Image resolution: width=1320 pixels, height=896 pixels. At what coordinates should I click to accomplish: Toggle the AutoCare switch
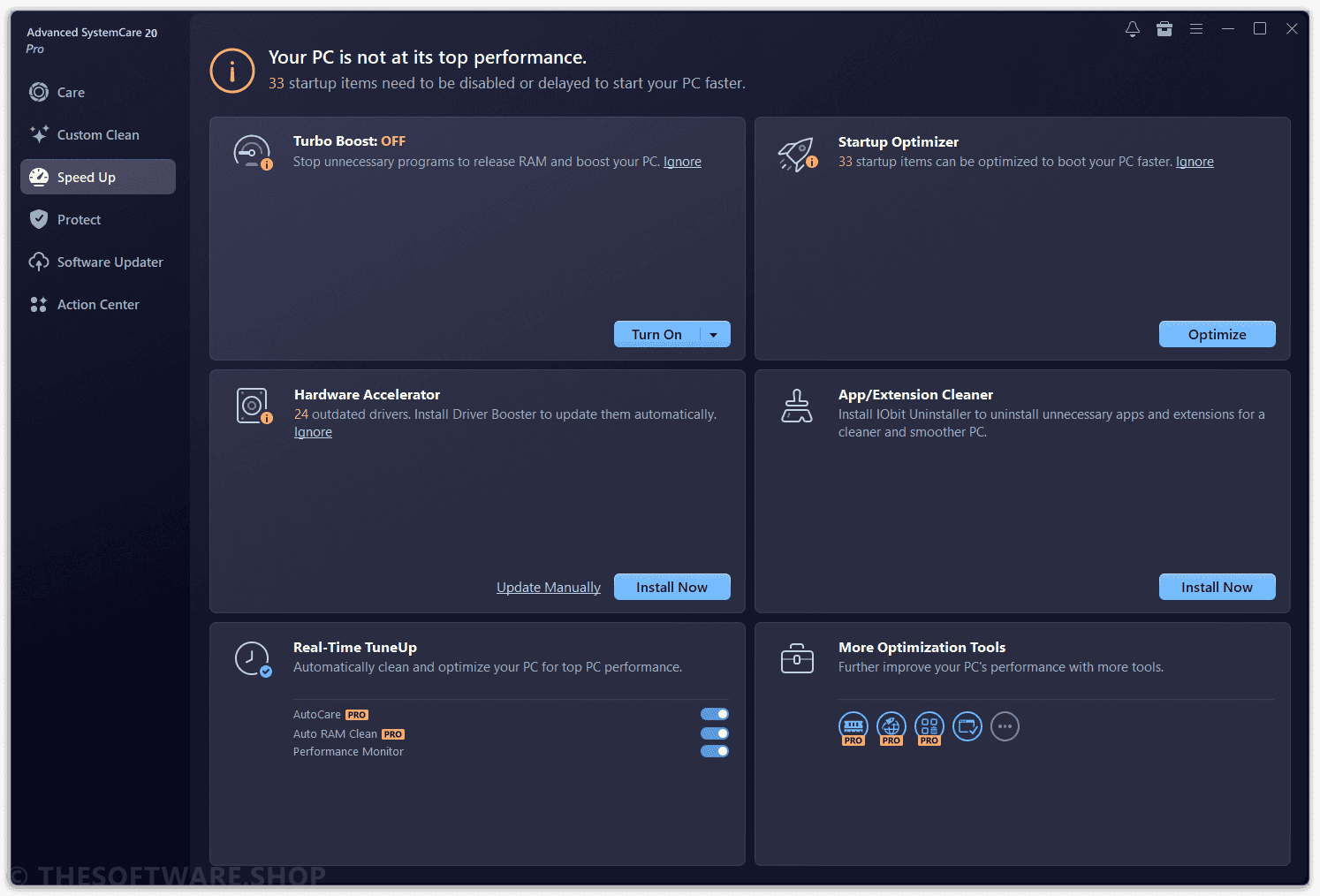715,714
